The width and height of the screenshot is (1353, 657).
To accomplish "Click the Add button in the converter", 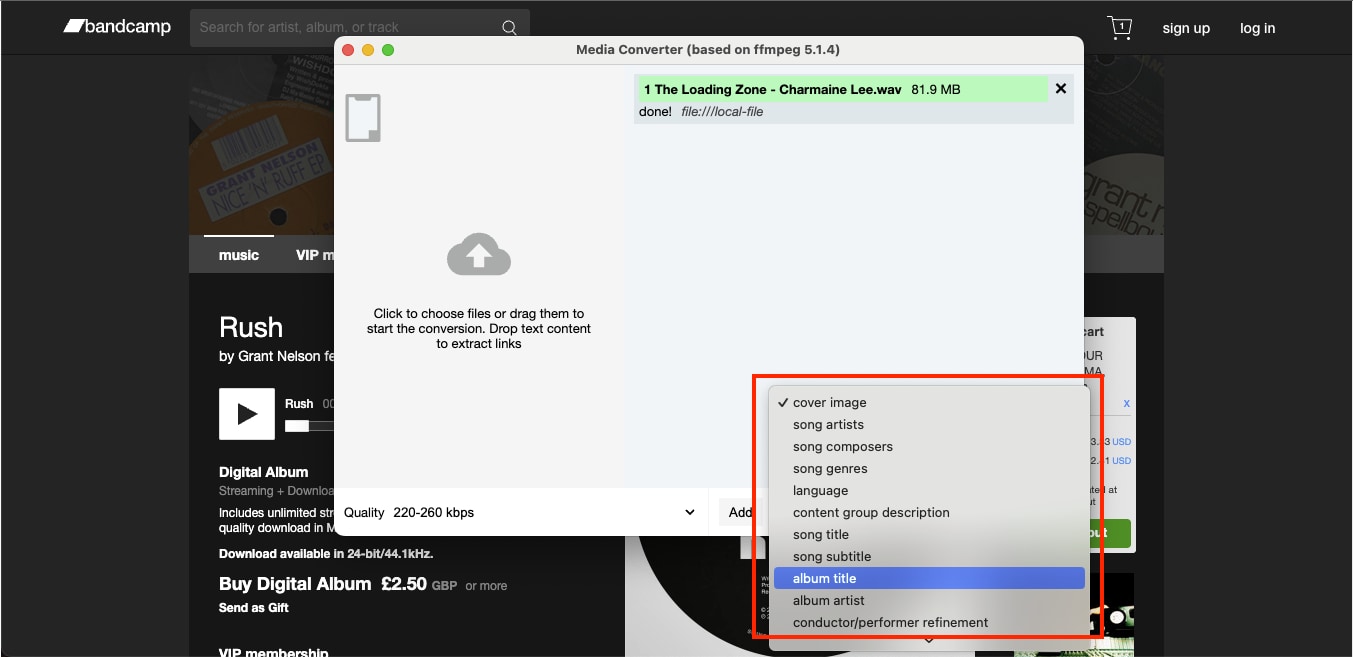I will click(x=742, y=512).
